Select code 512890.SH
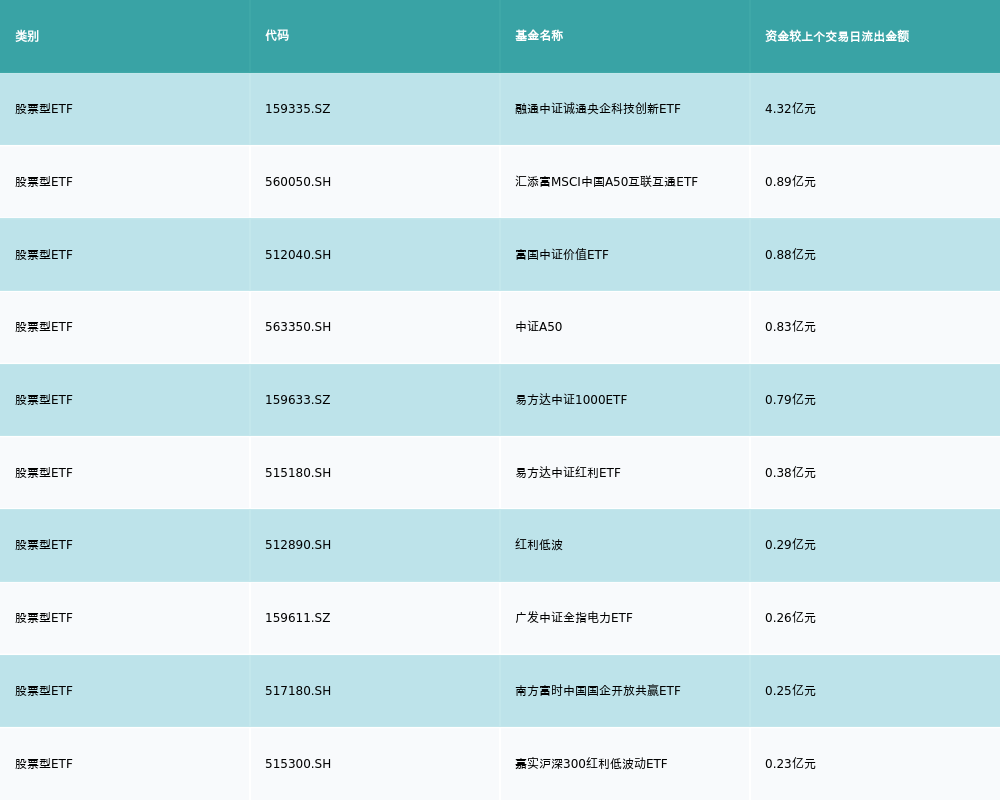The image size is (1000, 800). click(x=298, y=545)
